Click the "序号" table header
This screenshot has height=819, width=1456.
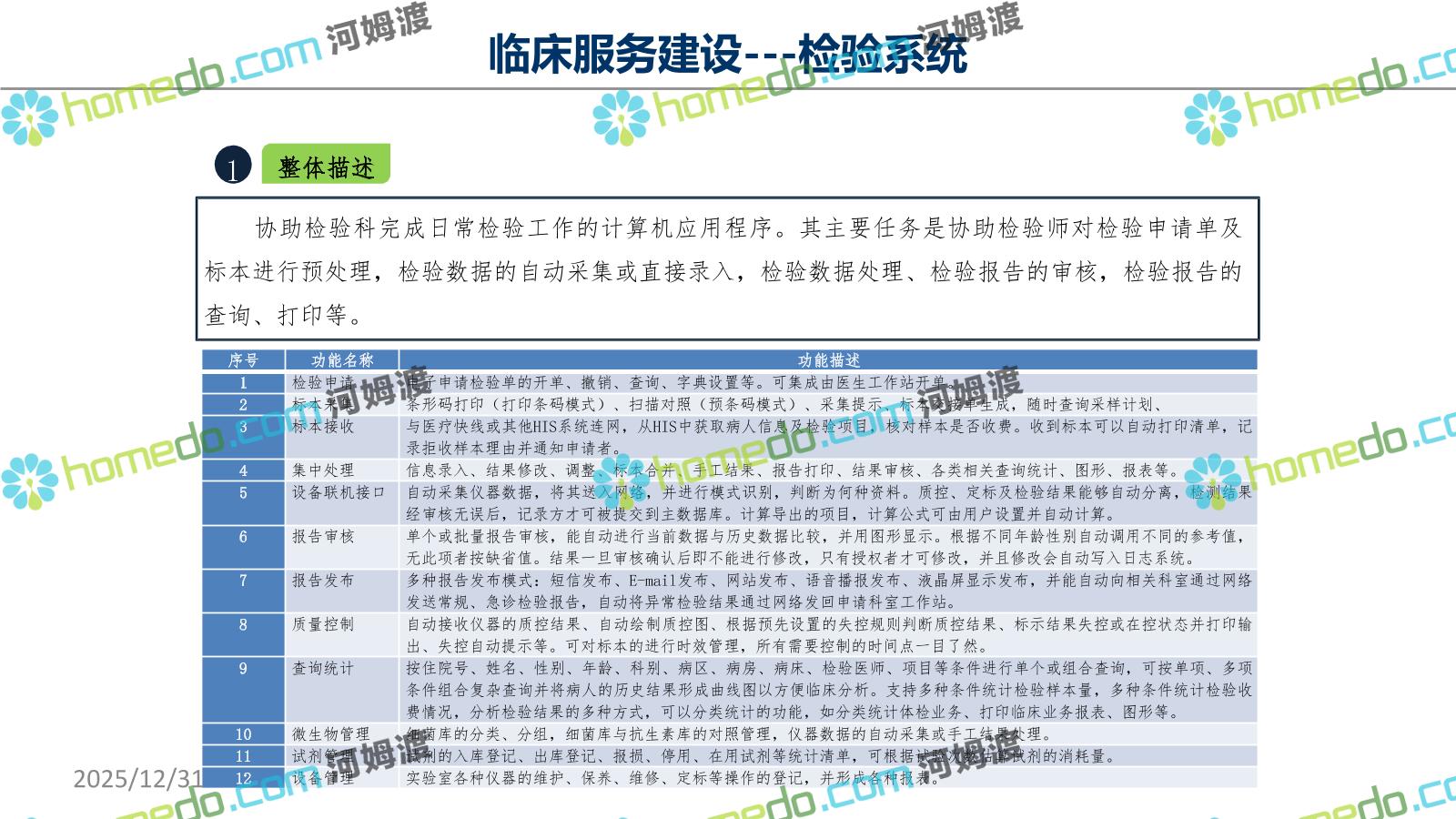click(x=243, y=360)
